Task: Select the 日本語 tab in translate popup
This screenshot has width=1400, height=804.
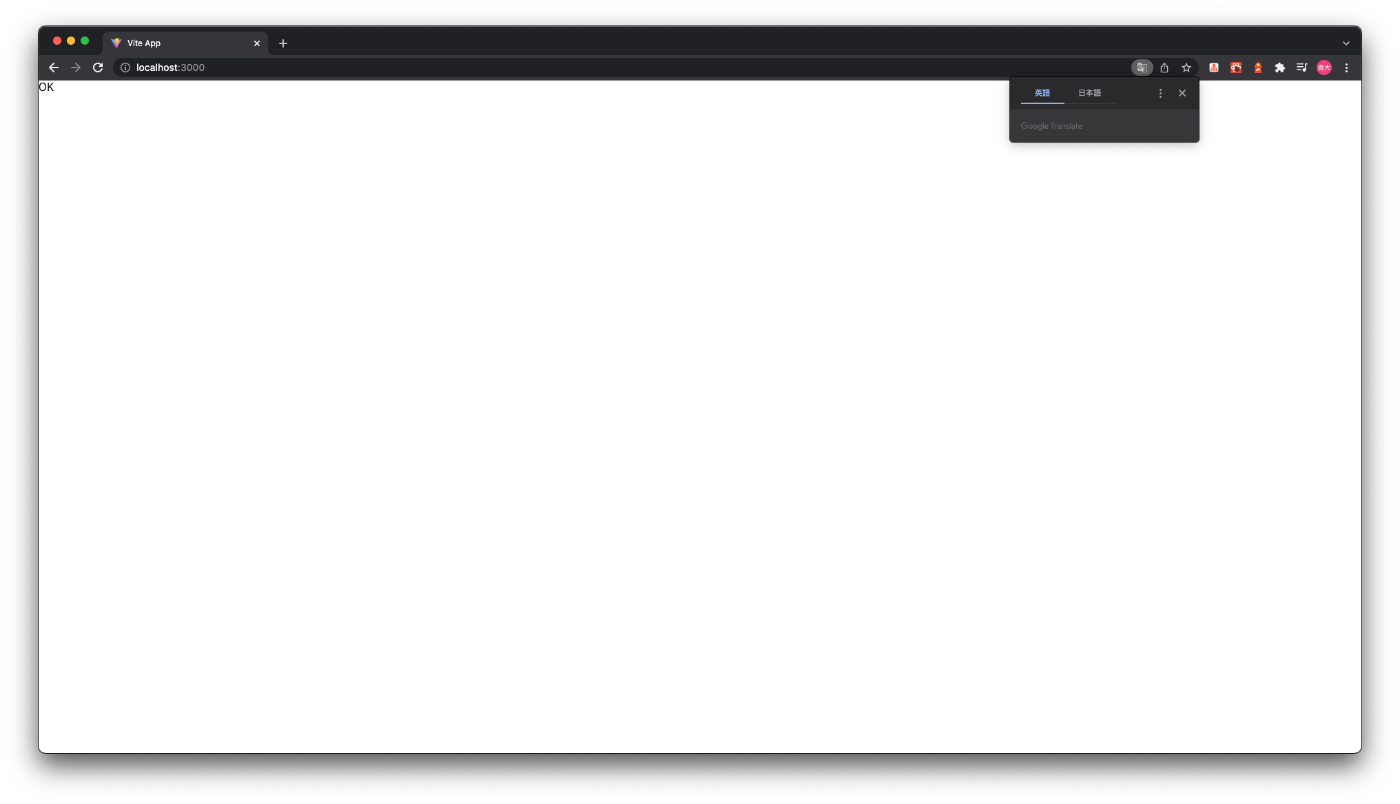Action: (x=1089, y=93)
